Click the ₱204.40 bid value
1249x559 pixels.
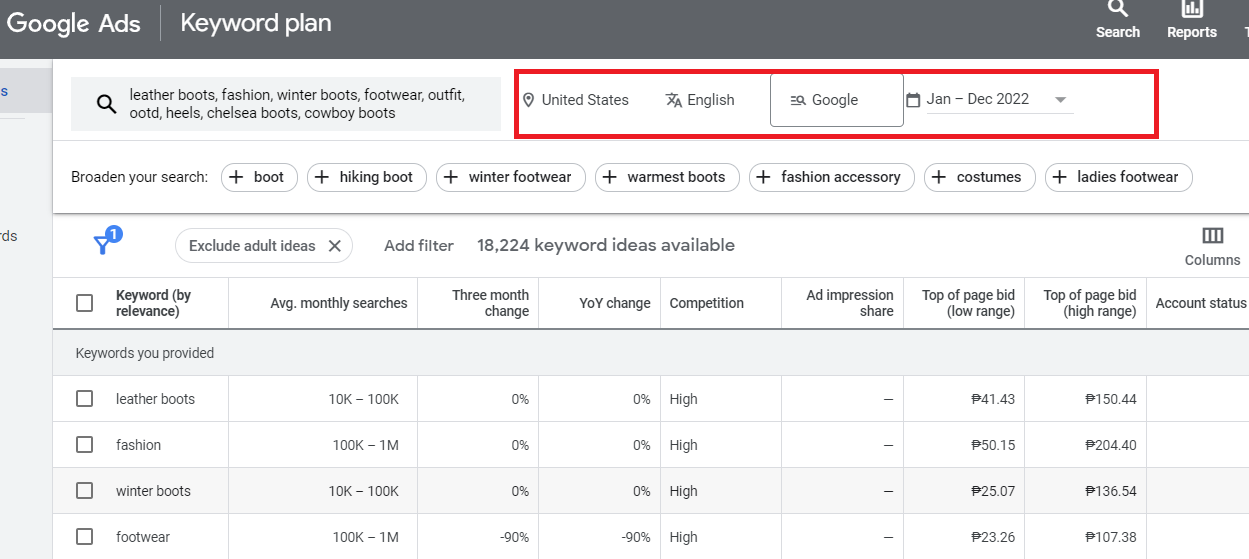click(x=1110, y=445)
